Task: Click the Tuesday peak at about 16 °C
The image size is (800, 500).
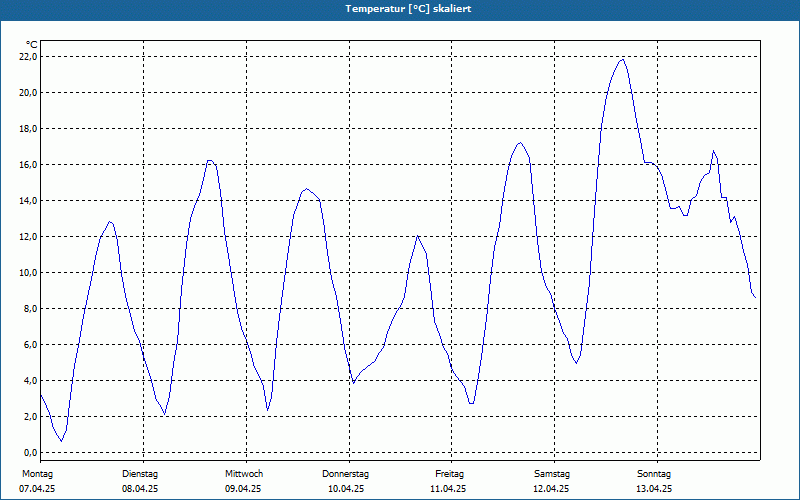Action: click(210, 161)
